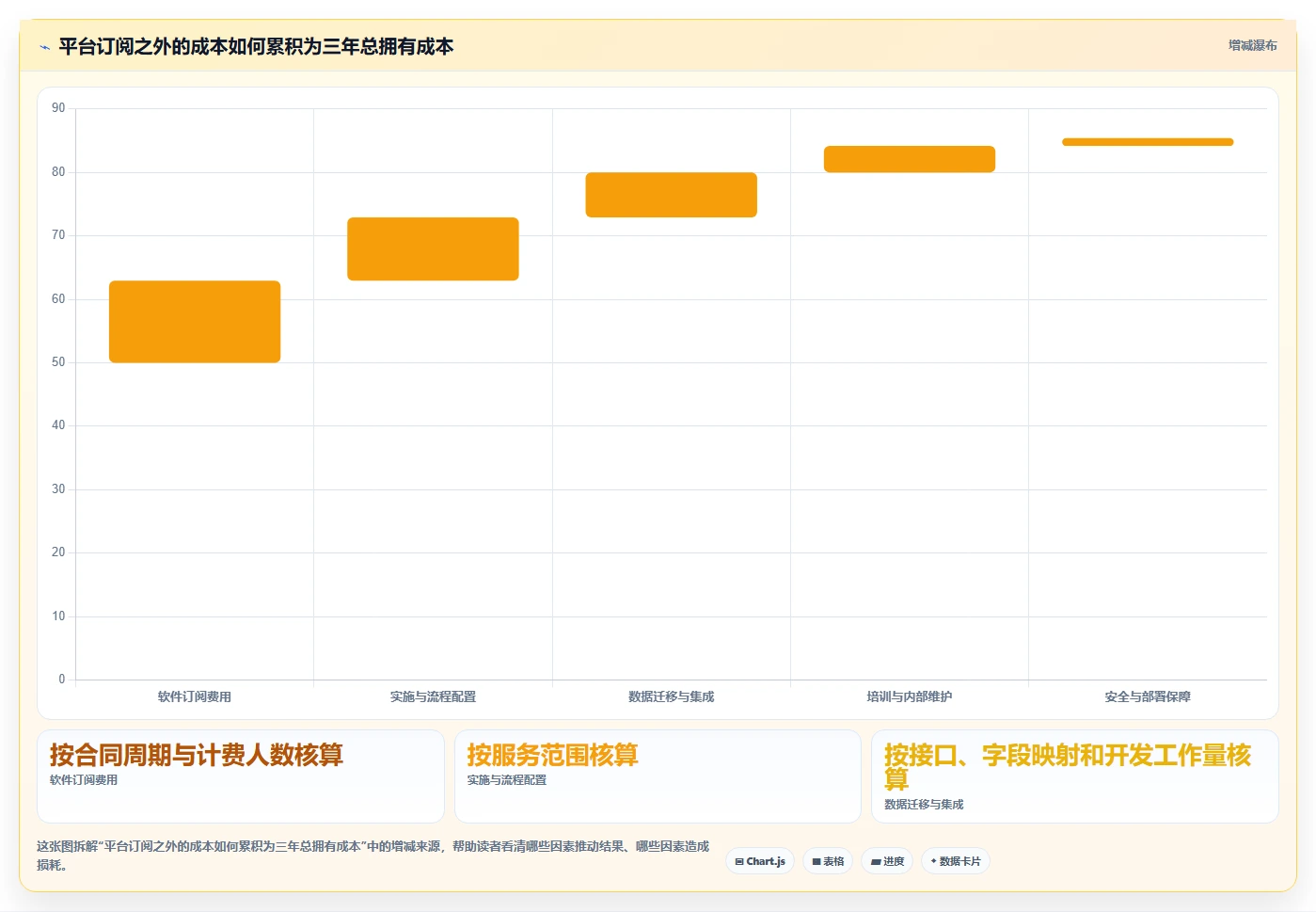Click the 增减瀑布 label at top right
Screen dimensions: 1316x912
1252,45
